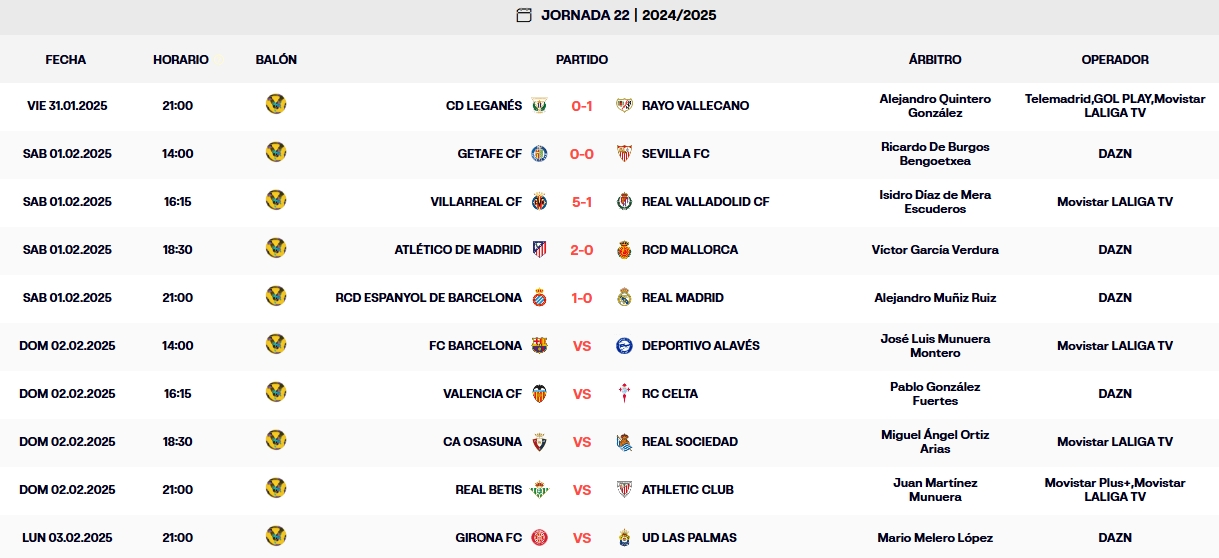
Task: Click the CD Leganés team crest
Action: 539,105
